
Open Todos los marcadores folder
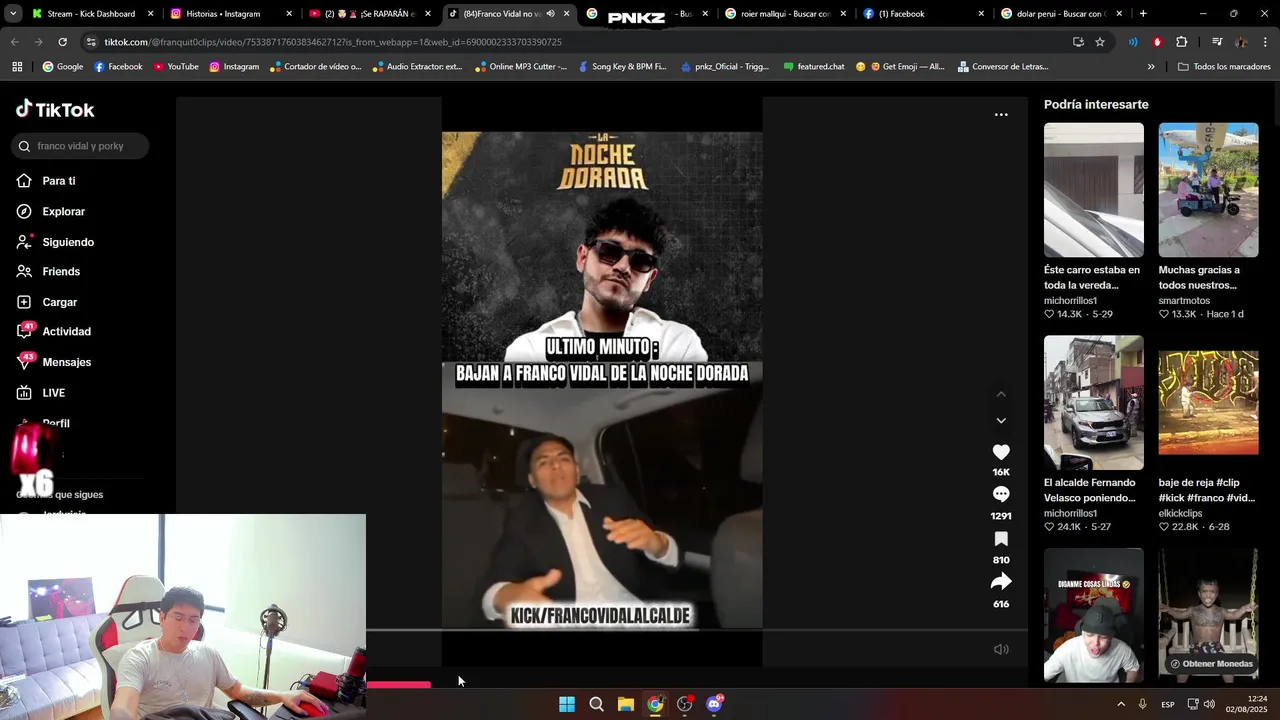[x=1223, y=67]
